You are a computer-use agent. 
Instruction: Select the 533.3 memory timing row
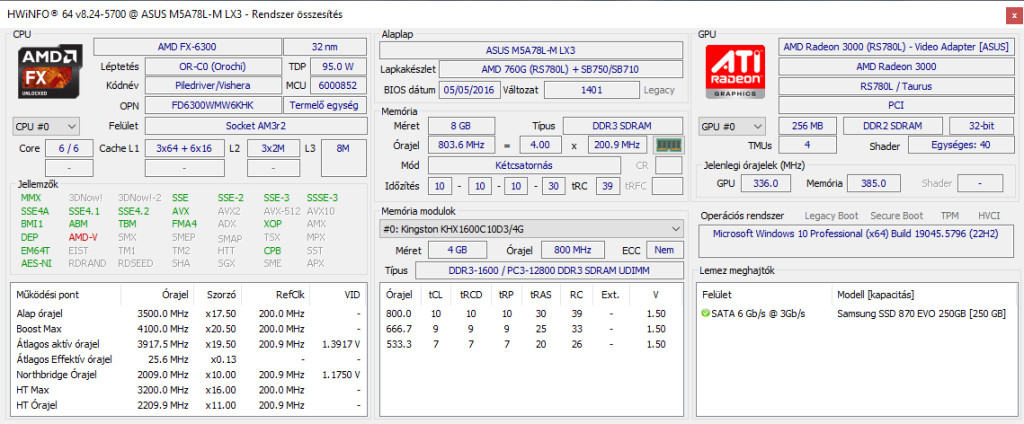531,344
